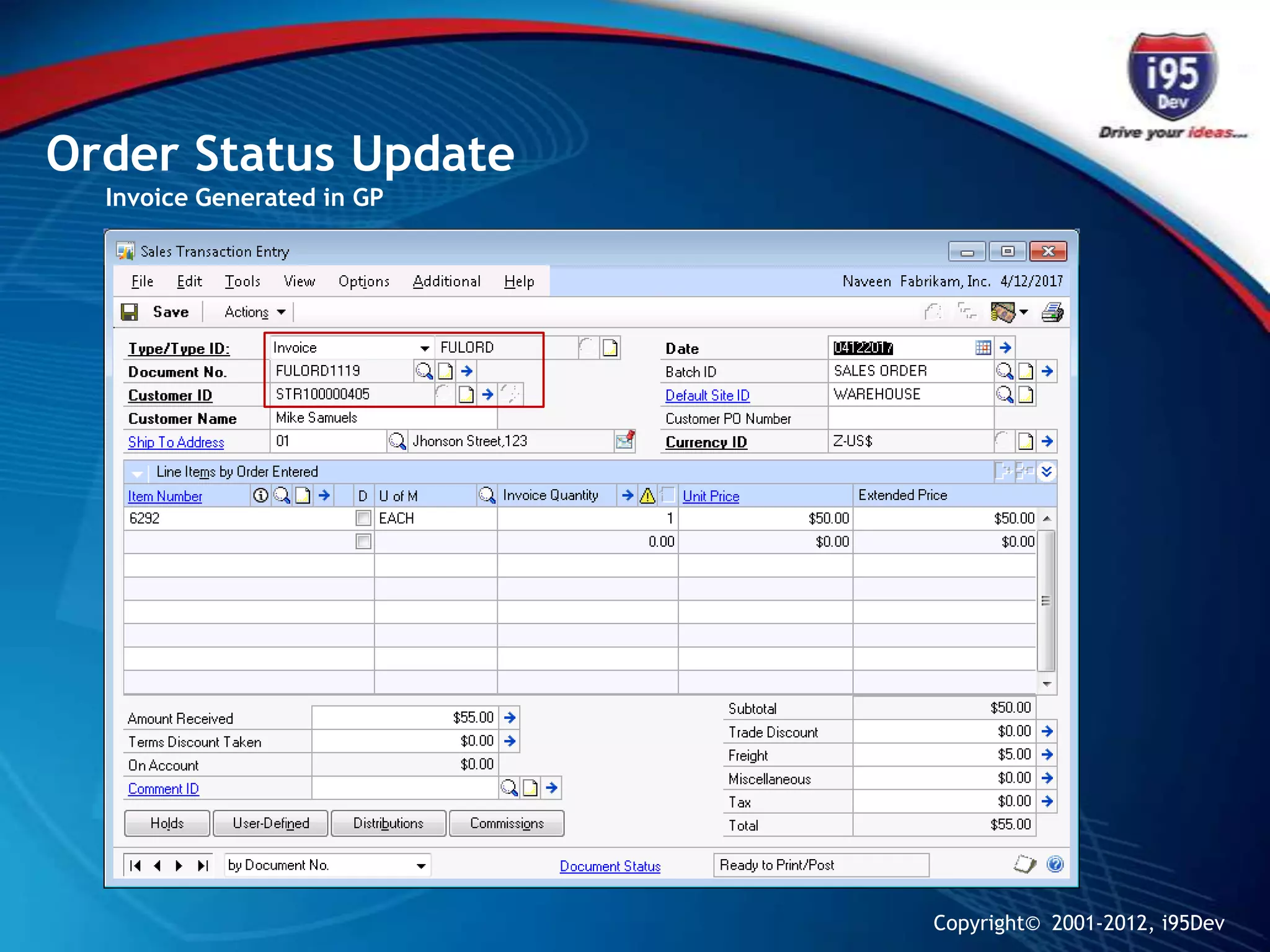The height and width of the screenshot is (952, 1270).
Task: Open the Ship To Address lookup magnifier
Action: [397, 441]
